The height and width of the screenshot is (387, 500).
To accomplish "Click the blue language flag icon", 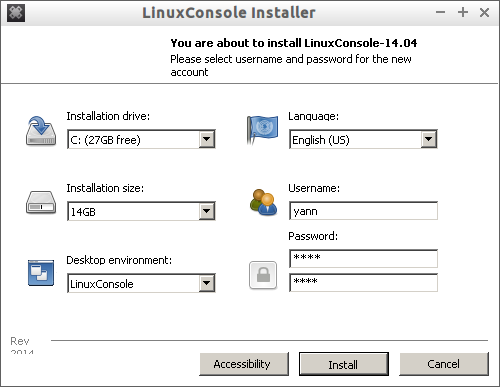I will 262,130.
